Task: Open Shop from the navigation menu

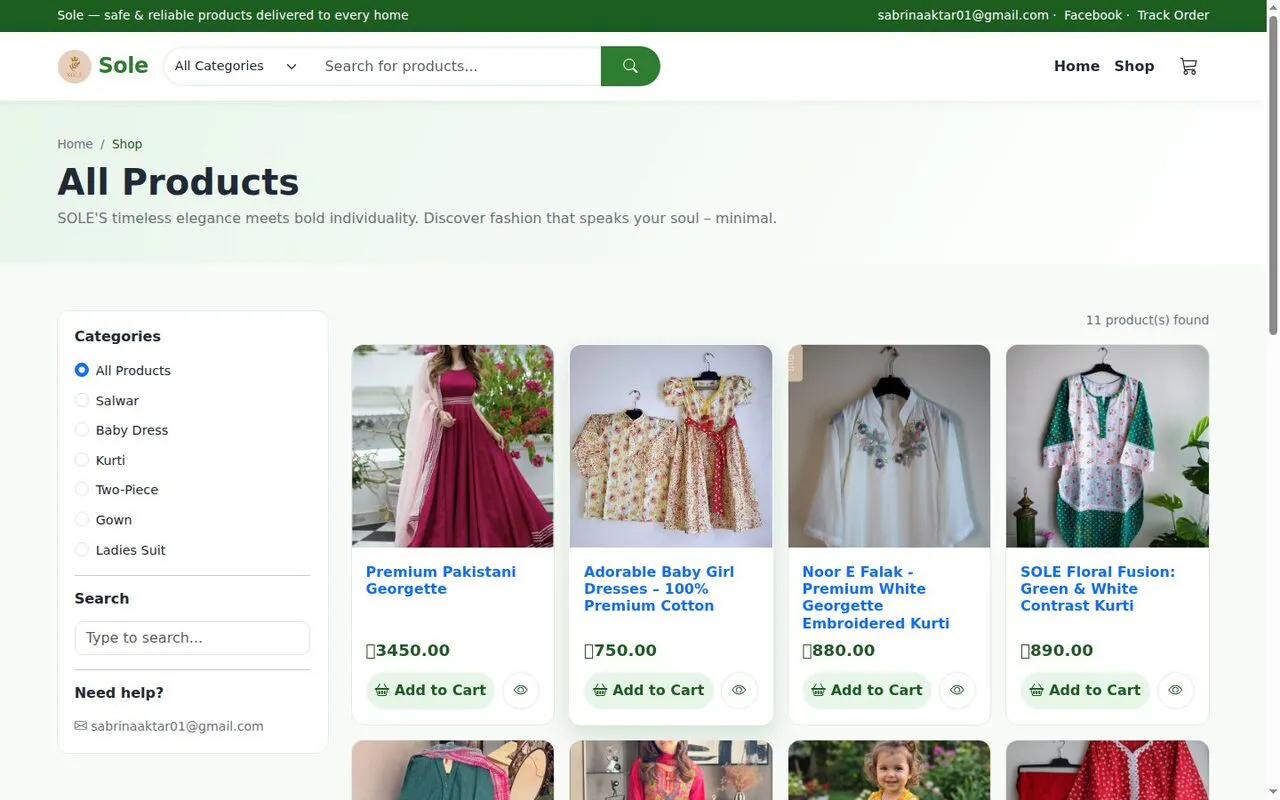Action: (1134, 66)
